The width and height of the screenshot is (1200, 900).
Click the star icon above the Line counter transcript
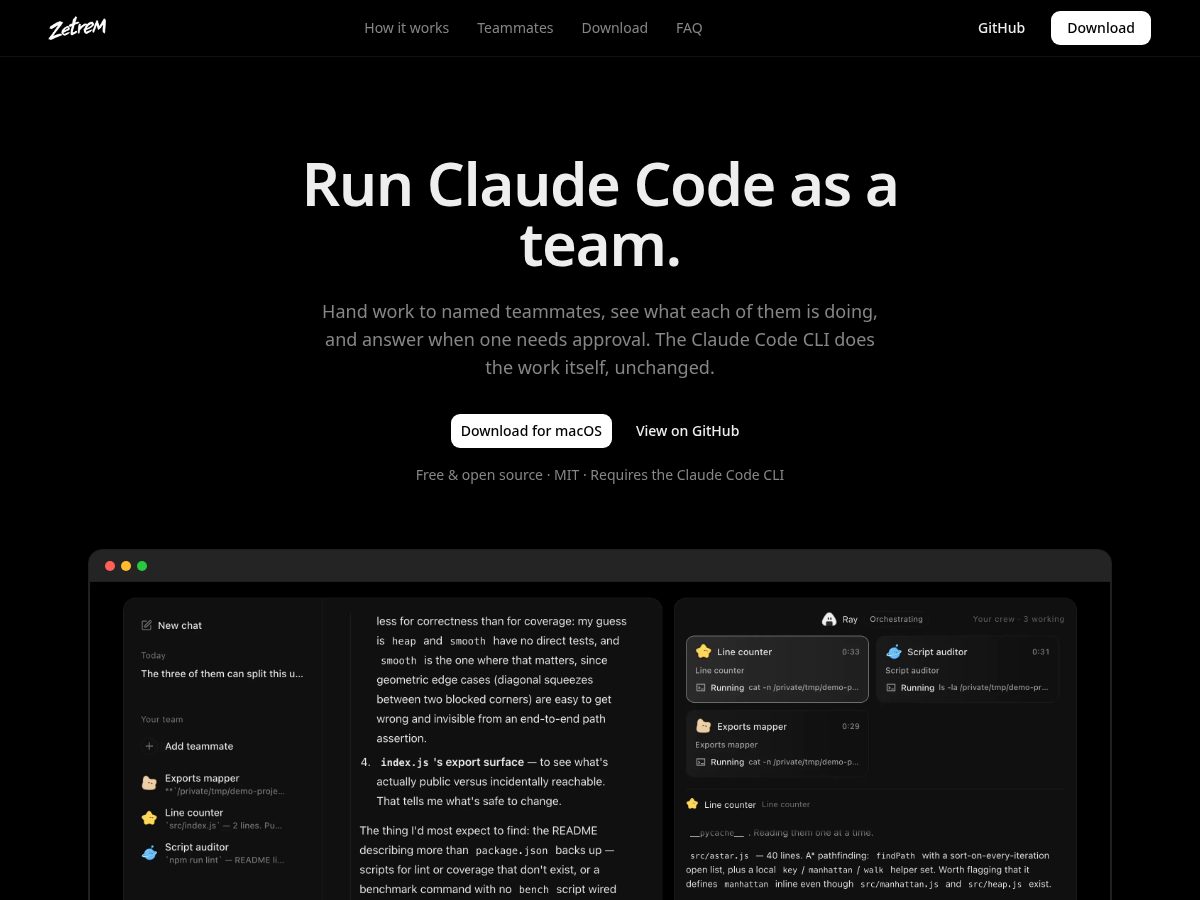692,804
